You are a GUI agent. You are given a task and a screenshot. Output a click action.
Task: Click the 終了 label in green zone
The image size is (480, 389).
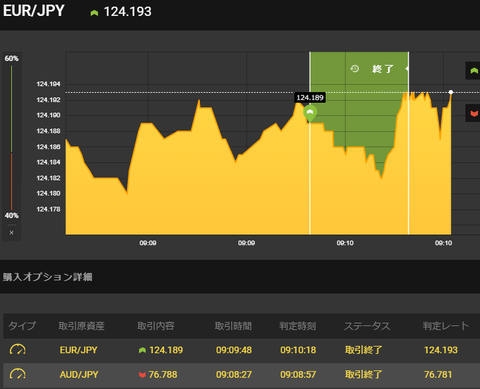[x=383, y=69]
